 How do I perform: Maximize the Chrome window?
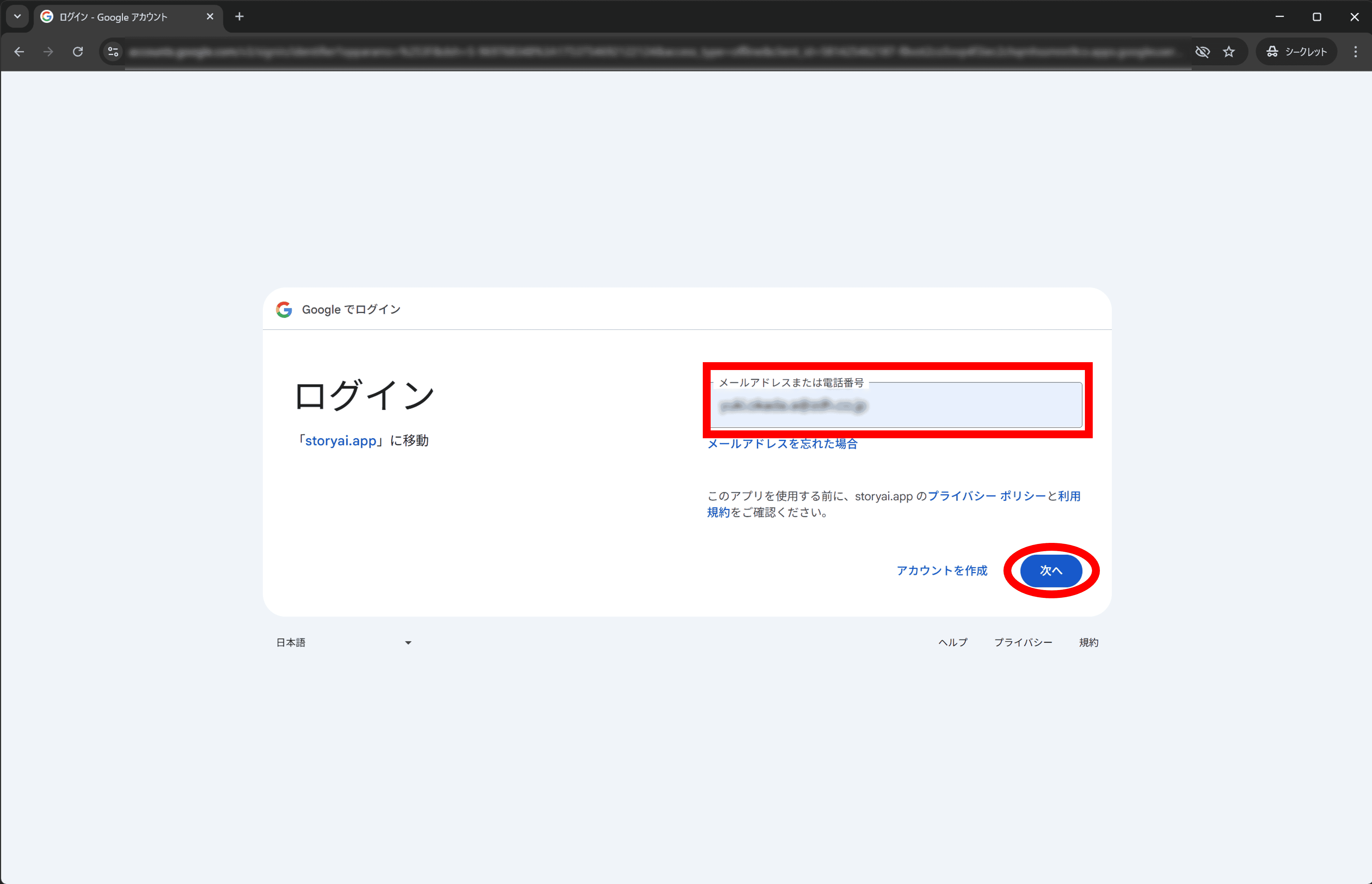click(x=1317, y=17)
